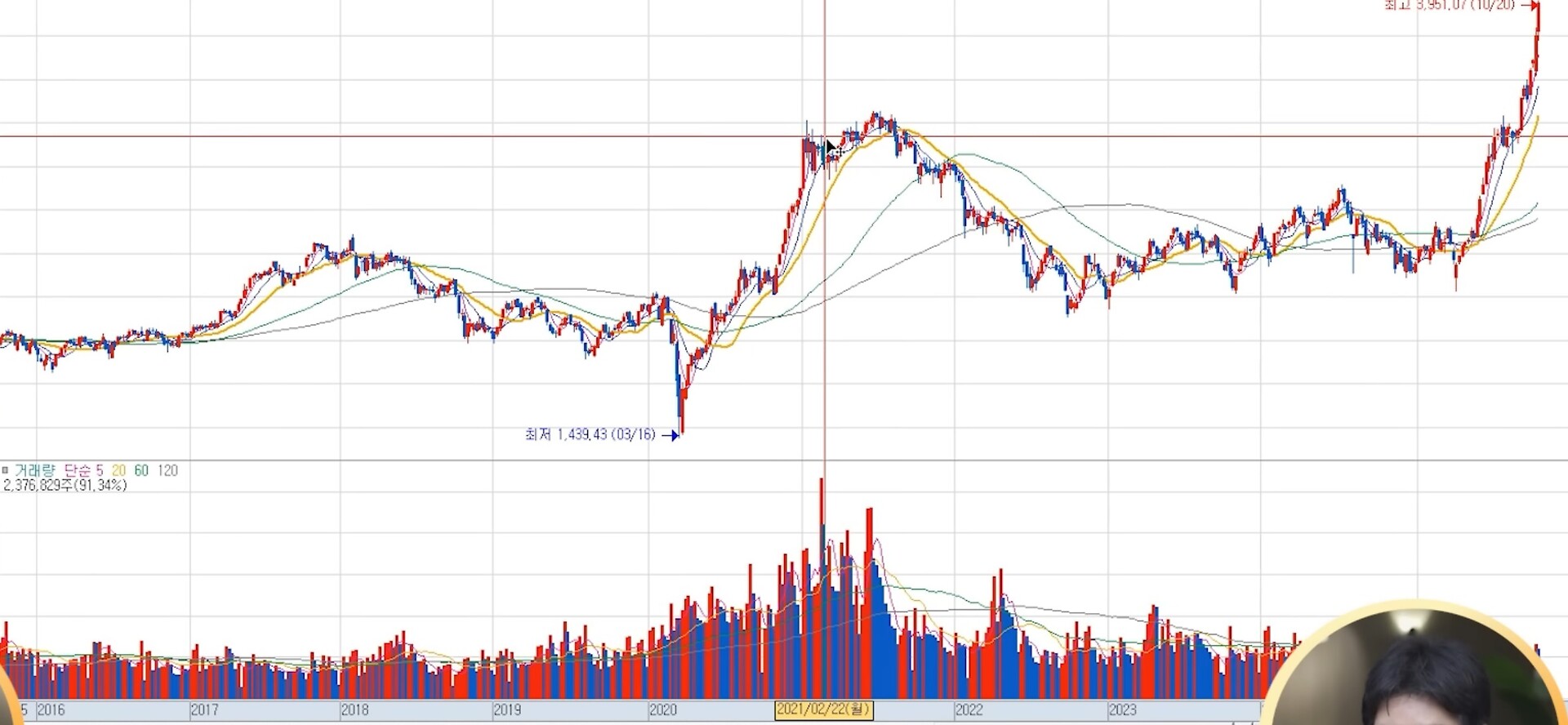The image size is (1568, 725).
Task: Click the small square icon beside 거래량
Action: coord(5,470)
